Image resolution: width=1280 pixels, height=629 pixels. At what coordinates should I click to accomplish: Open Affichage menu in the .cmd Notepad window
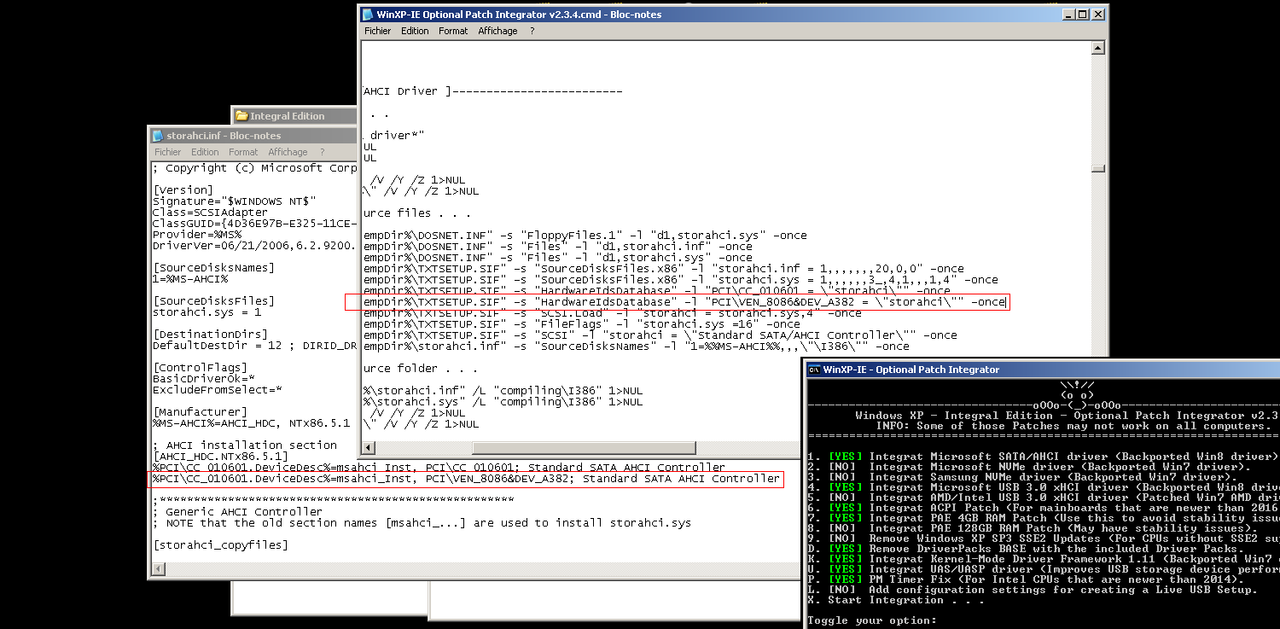pyautogui.click(x=498, y=31)
